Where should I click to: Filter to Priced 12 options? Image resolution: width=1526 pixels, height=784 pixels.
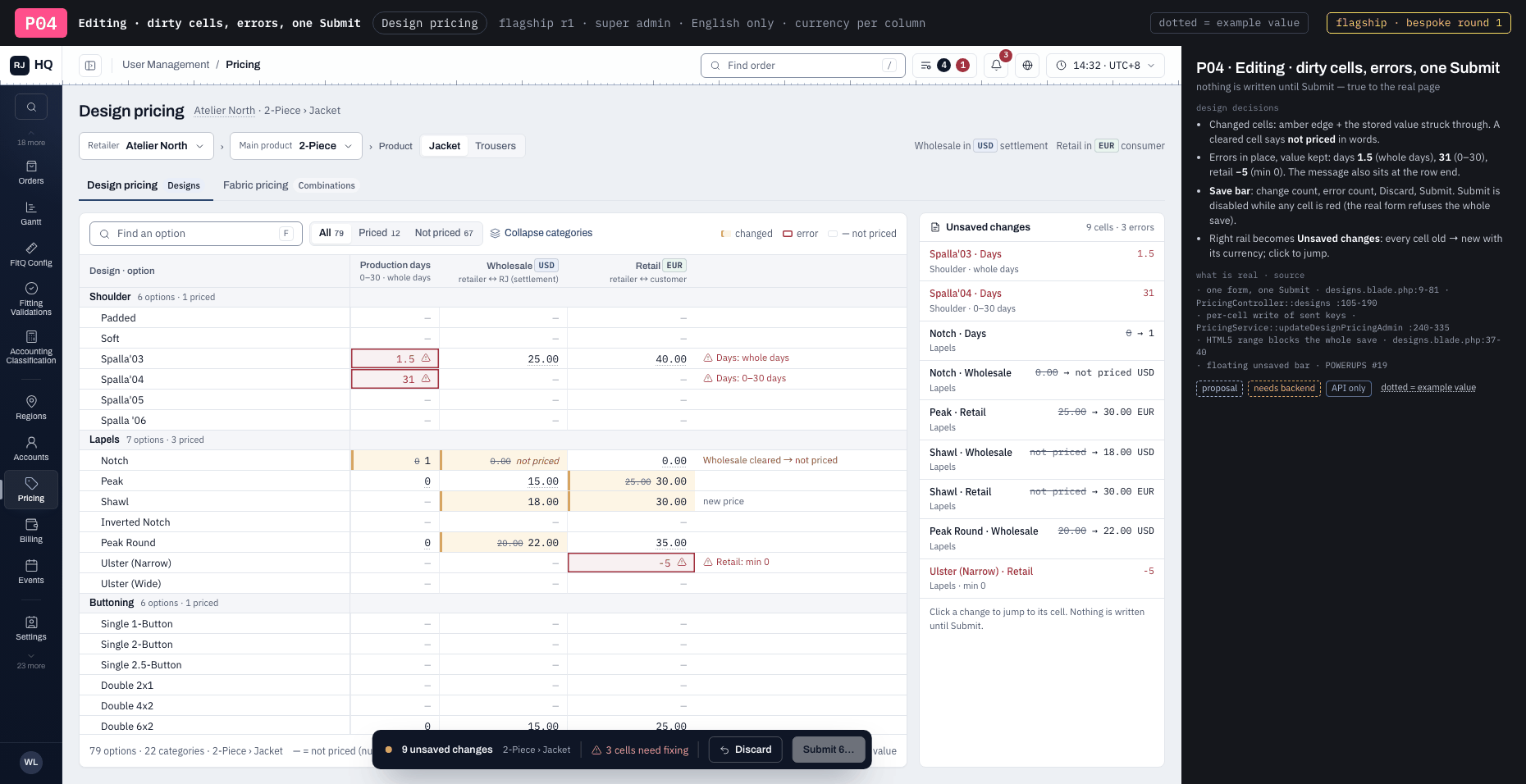tap(379, 233)
